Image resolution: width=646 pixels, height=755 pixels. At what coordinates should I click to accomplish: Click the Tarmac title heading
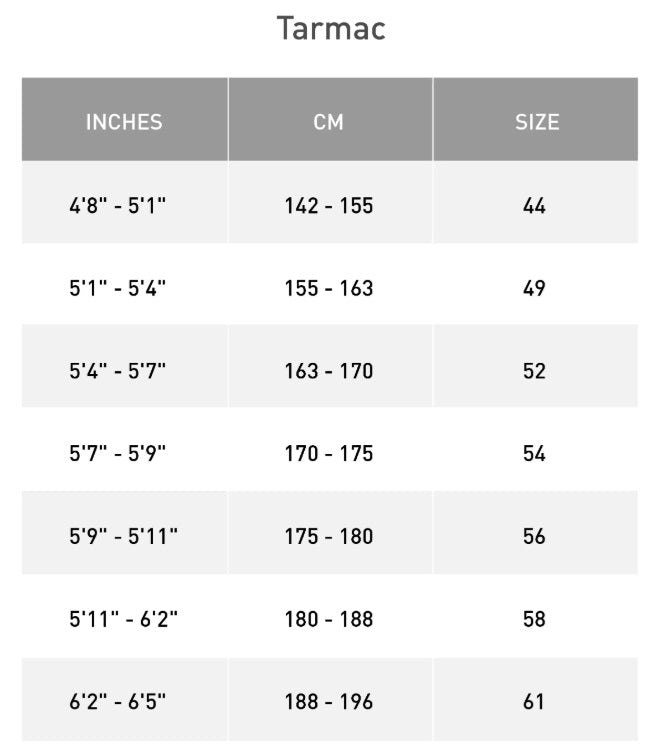click(x=331, y=29)
